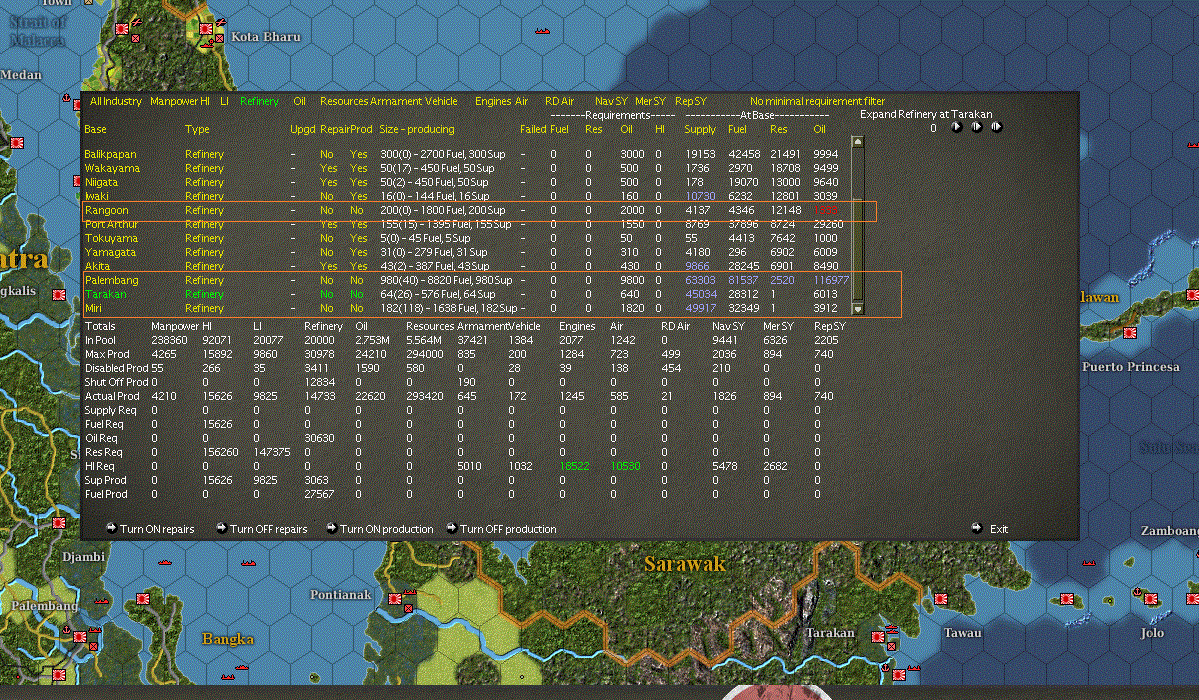Toggle Repair setting for Tarakan refinery

tap(327, 295)
